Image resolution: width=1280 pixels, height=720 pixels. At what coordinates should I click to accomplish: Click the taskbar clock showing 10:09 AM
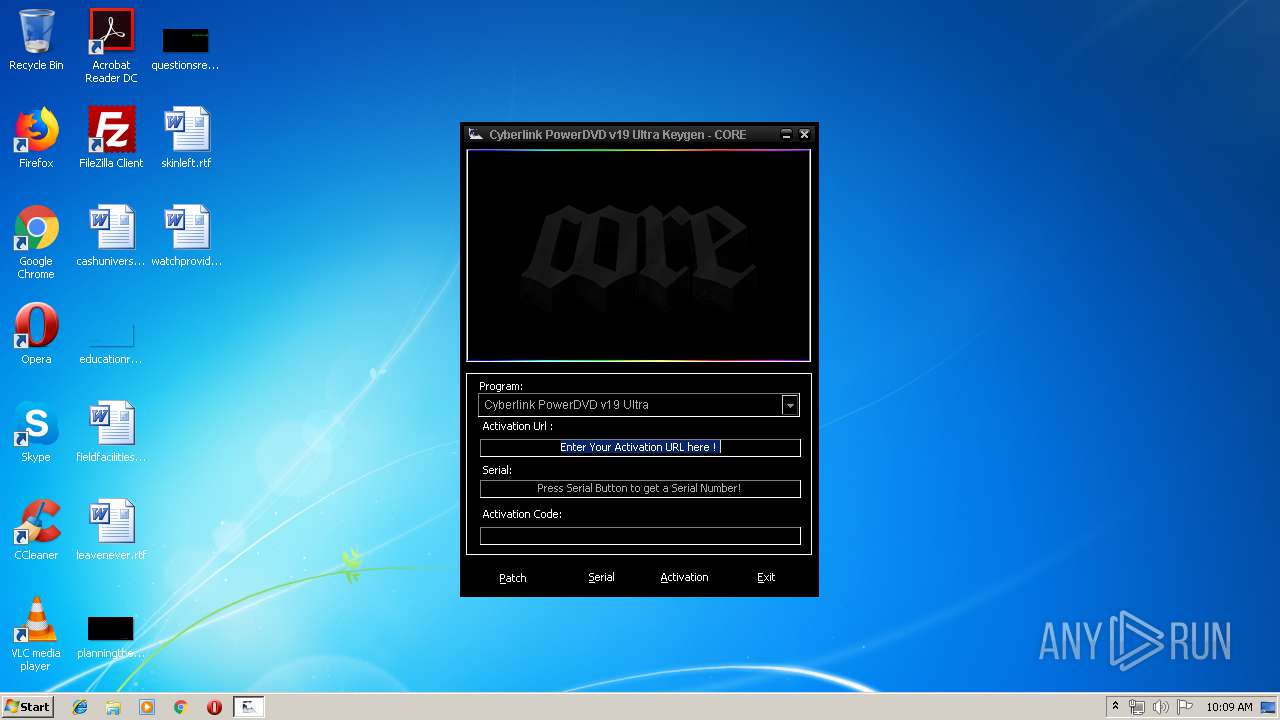tap(1228, 707)
